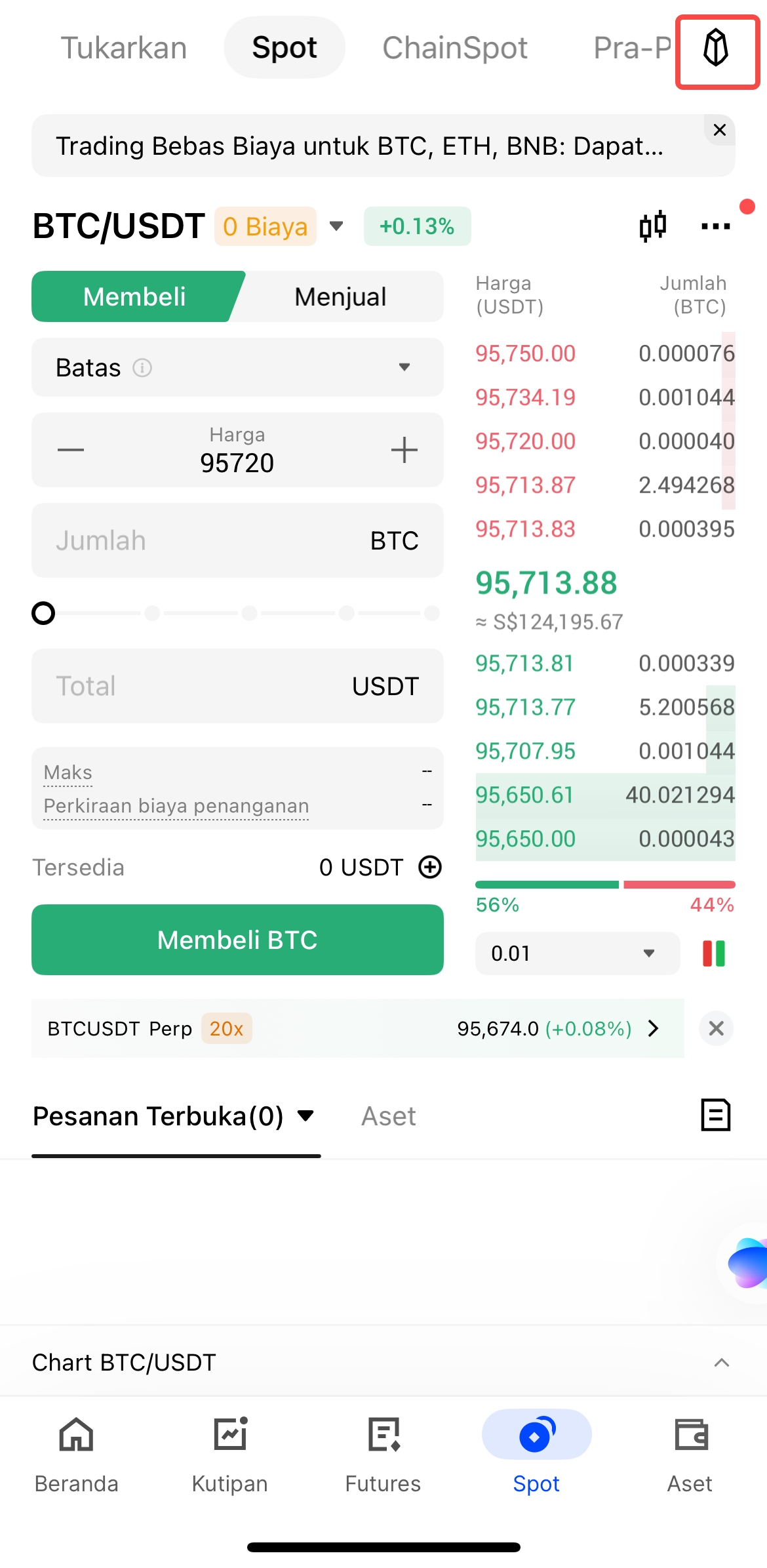
Task: Switch to the Menjual sell side
Action: coord(340,296)
